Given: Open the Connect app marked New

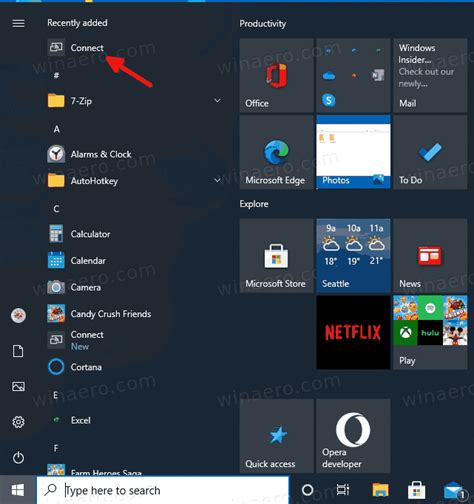Looking at the screenshot, I should point(76,340).
